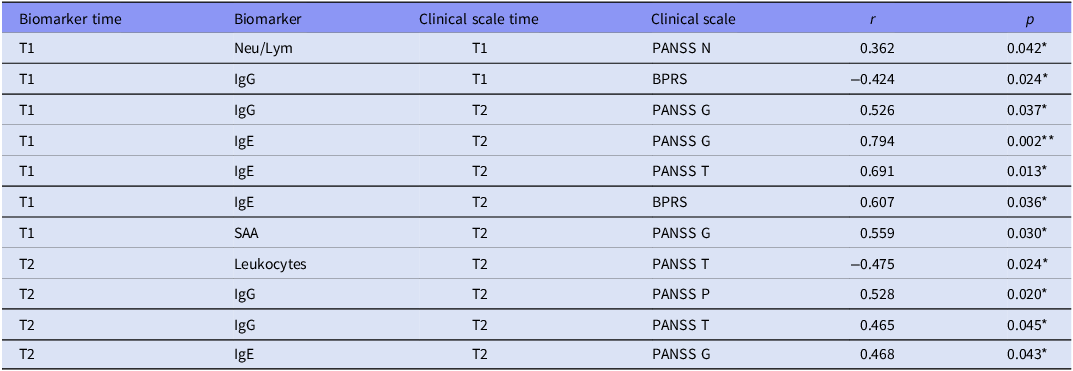Select the r column header
Viewport: 1073px width, 371px height.
coord(870,20)
